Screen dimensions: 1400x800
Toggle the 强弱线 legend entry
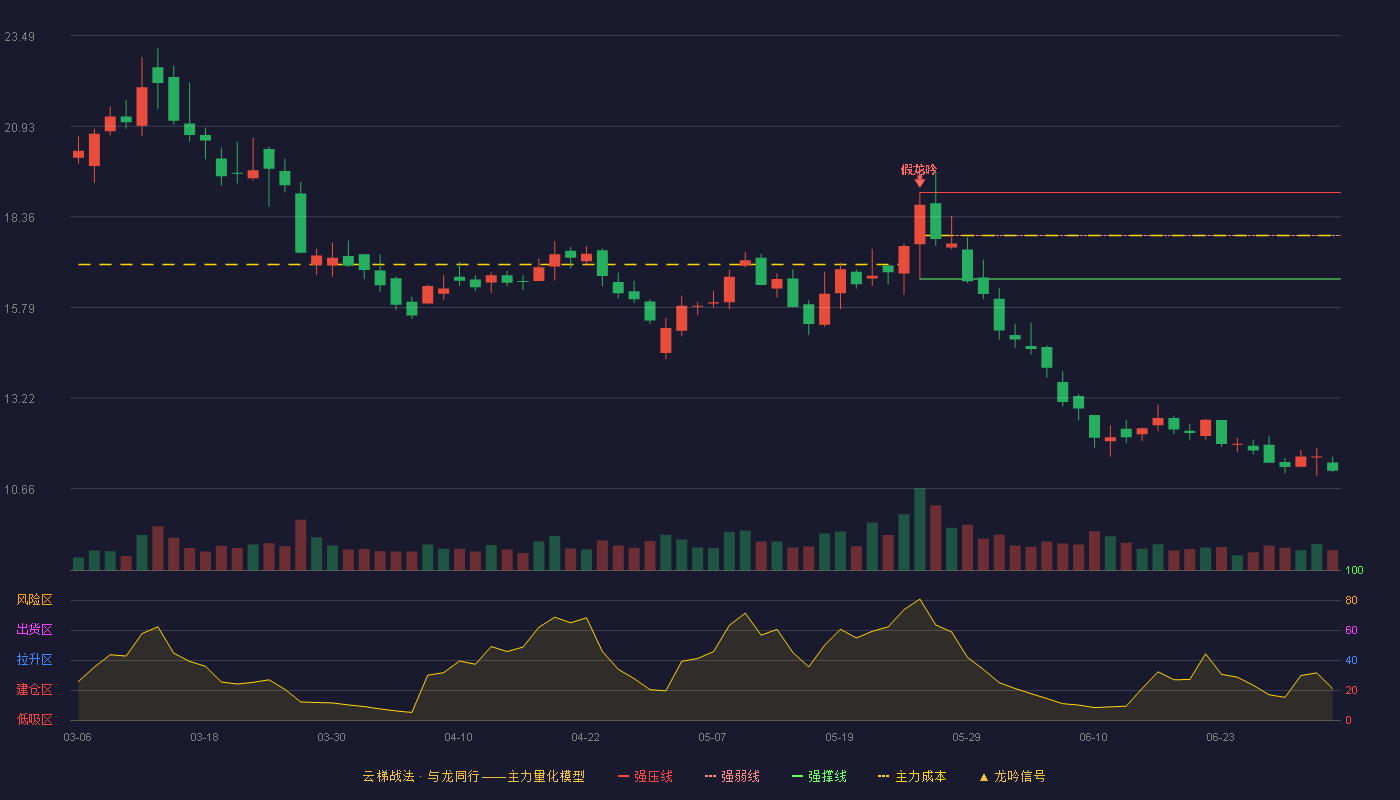pyautogui.click(x=732, y=776)
